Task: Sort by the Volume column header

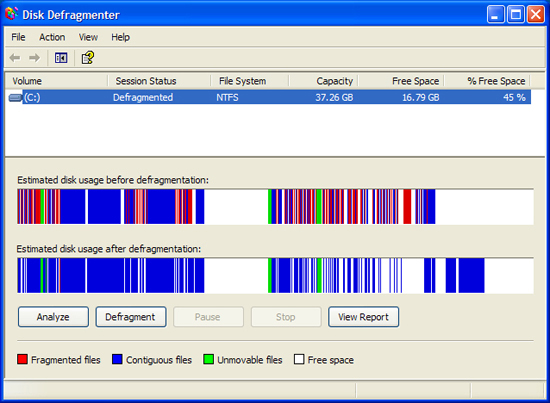Action: [57, 81]
